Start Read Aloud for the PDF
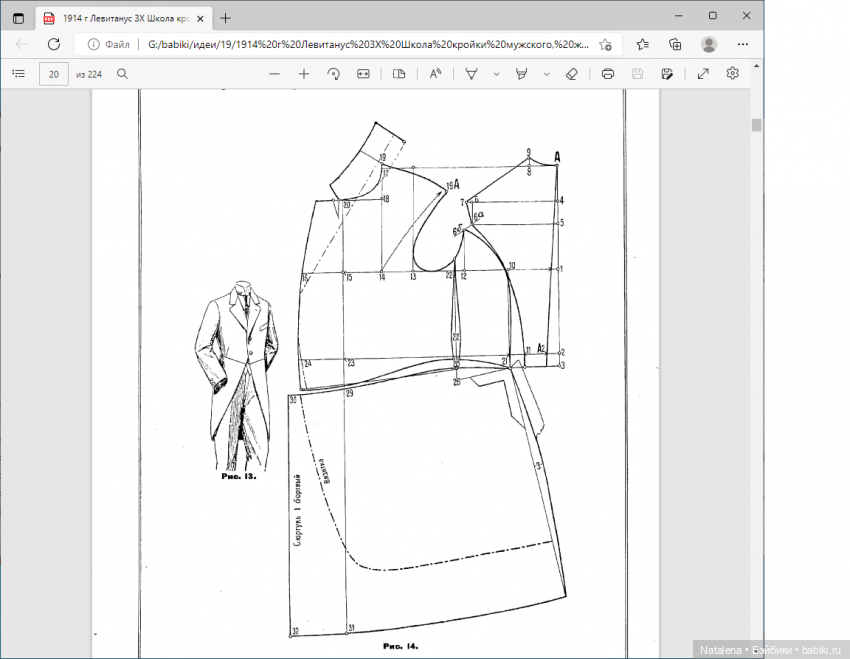Image resolution: width=850 pixels, height=659 pixels. (x=435, y=73)
